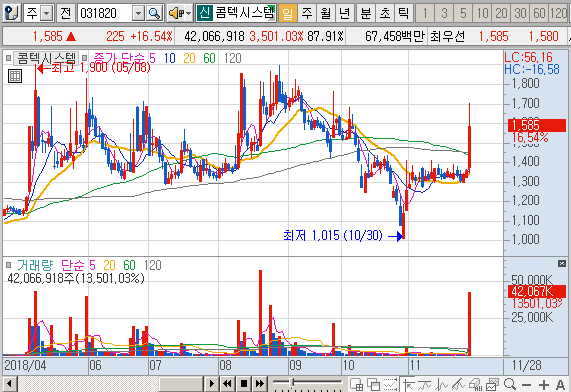The image size is (571, 392).
Task: Click the playback speed slider handle
Action: (292, 383)
